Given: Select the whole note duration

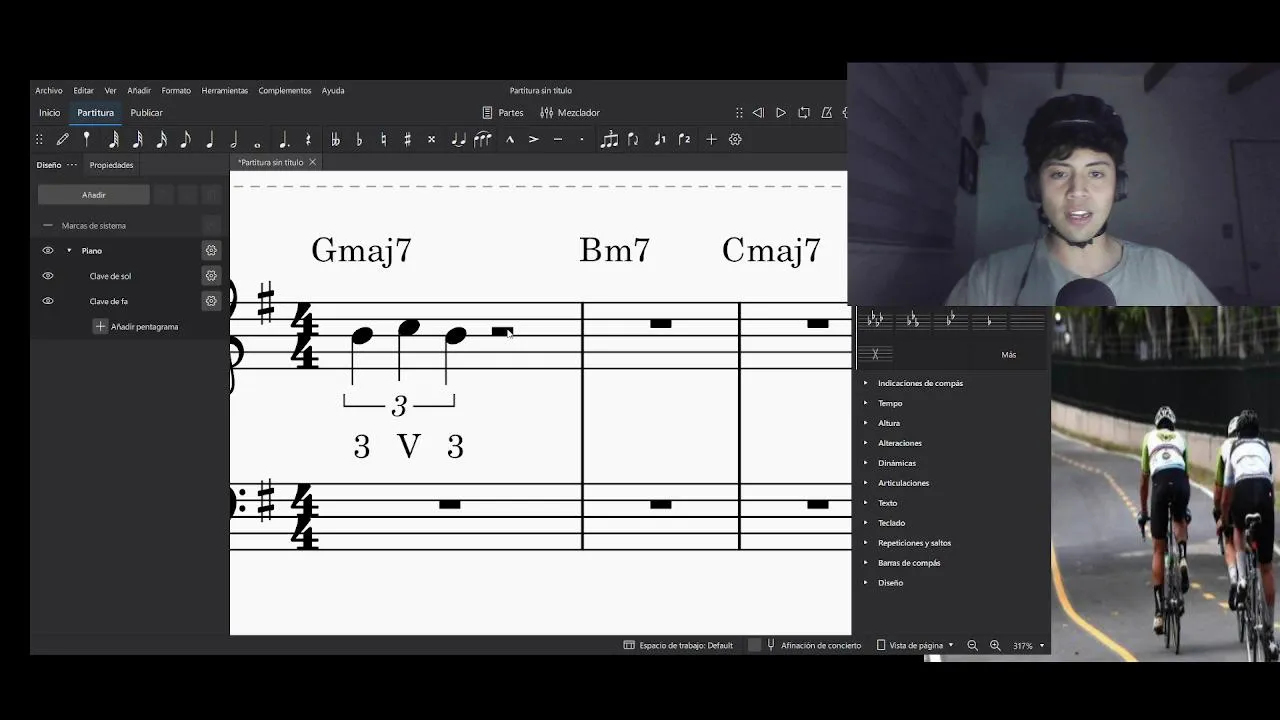Looking at the screenshot, I should click(x=258, y=144).
